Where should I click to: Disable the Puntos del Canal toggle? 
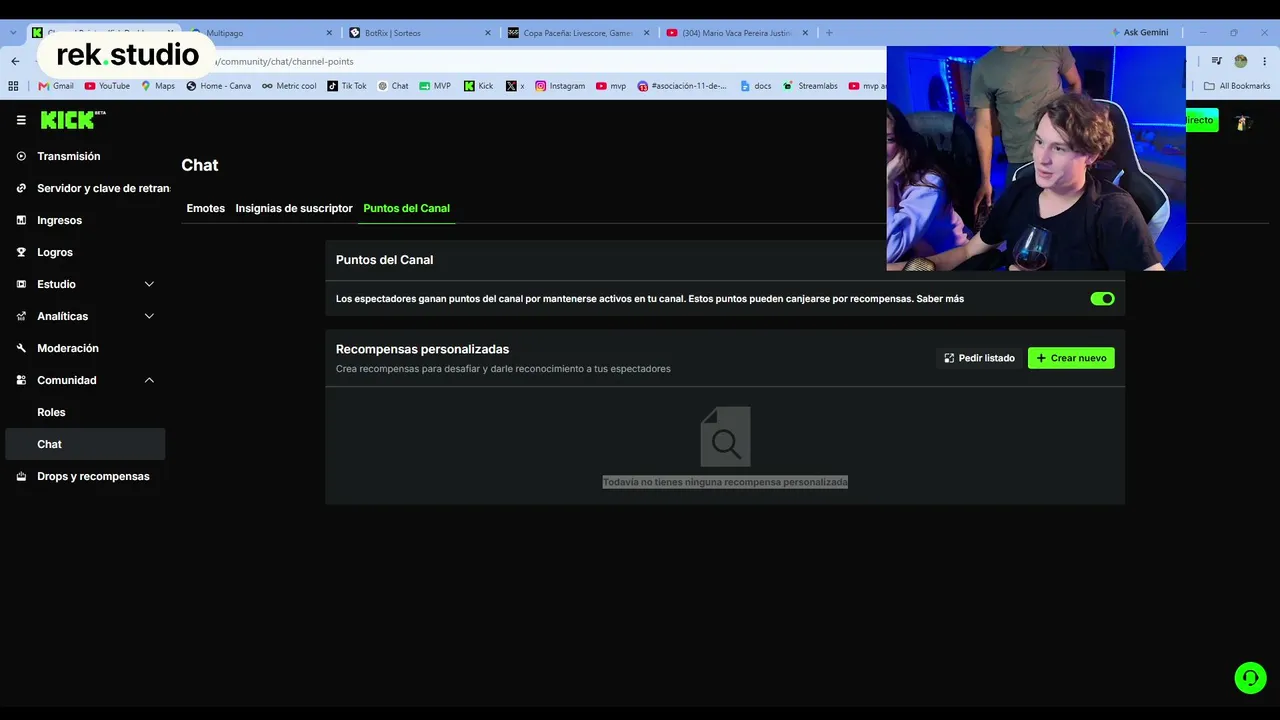(x=1102, y=299)
